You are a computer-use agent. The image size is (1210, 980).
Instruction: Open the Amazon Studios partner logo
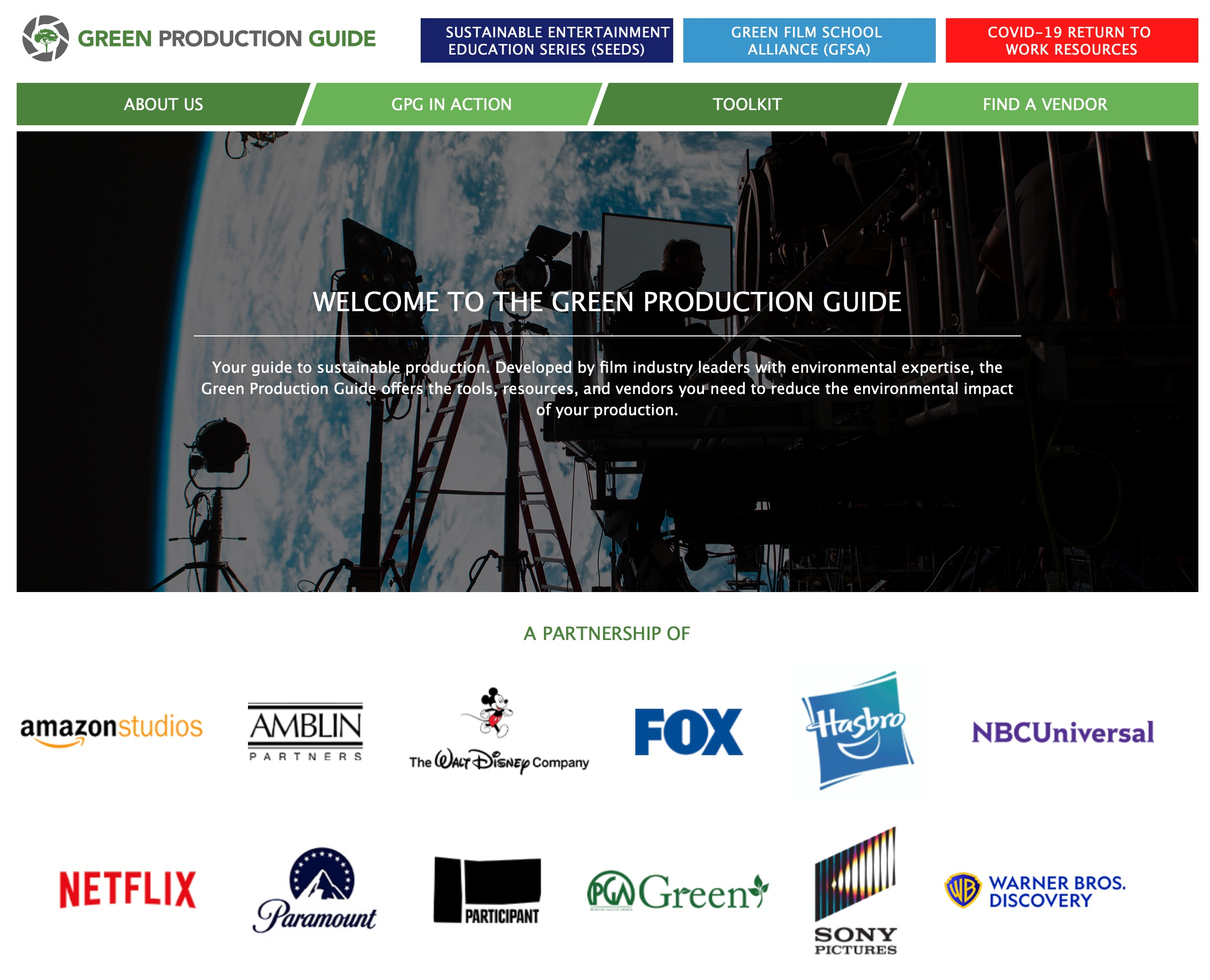[111, 729]
